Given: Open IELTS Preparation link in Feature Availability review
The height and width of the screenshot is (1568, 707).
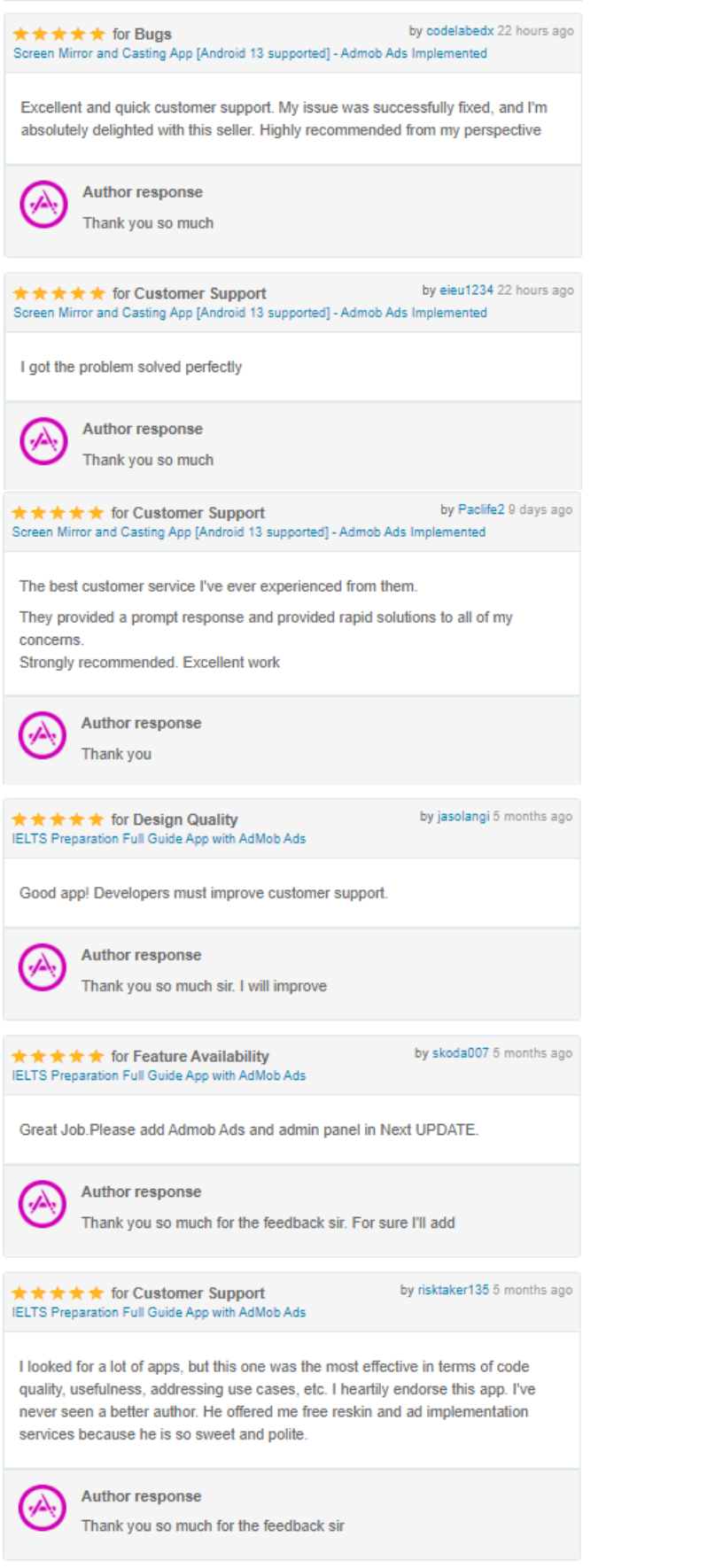Looking at the screenshot, I should [159, 1075].
